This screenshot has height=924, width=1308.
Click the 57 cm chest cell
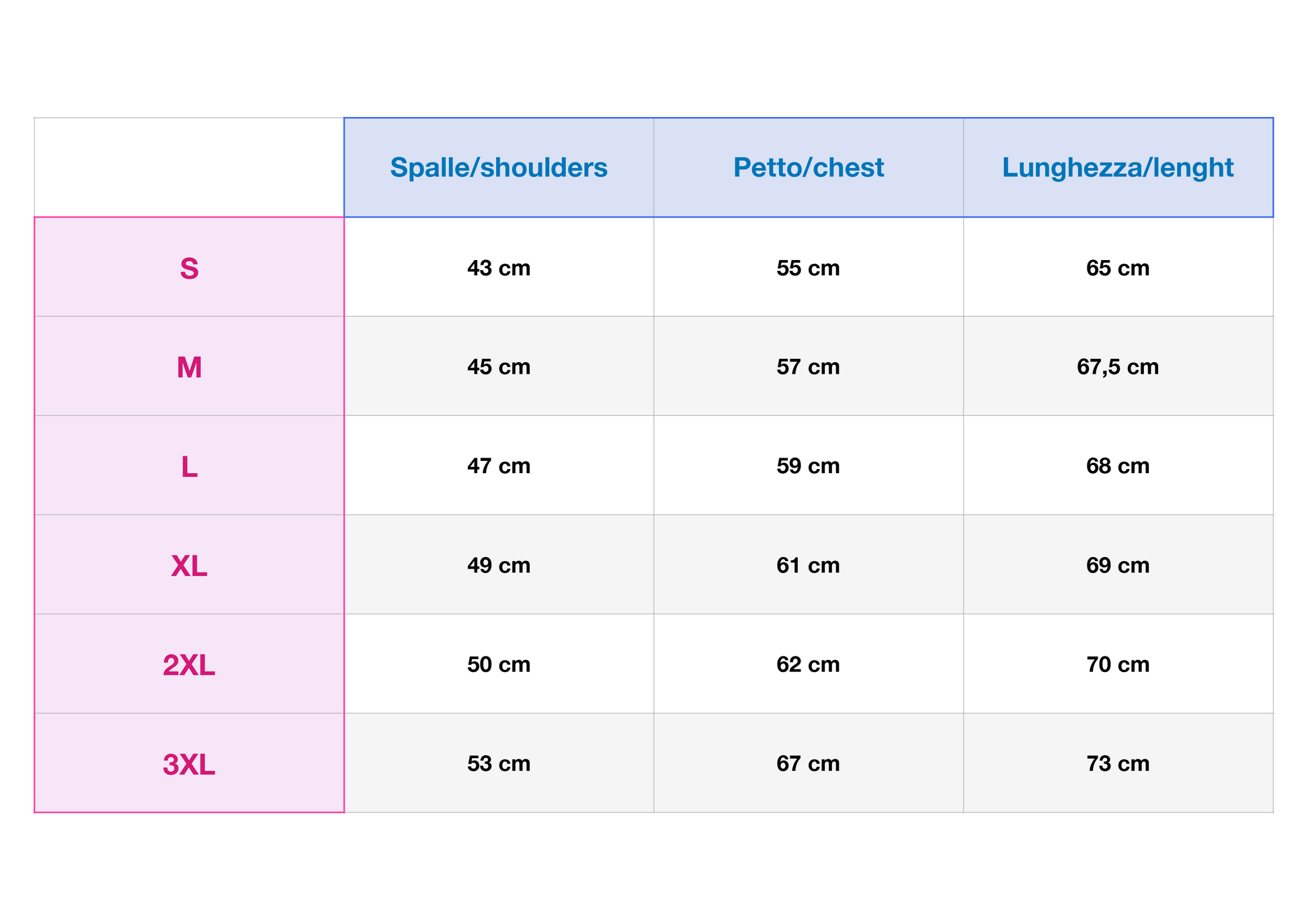pyautogui.click(x=808, y=367)
